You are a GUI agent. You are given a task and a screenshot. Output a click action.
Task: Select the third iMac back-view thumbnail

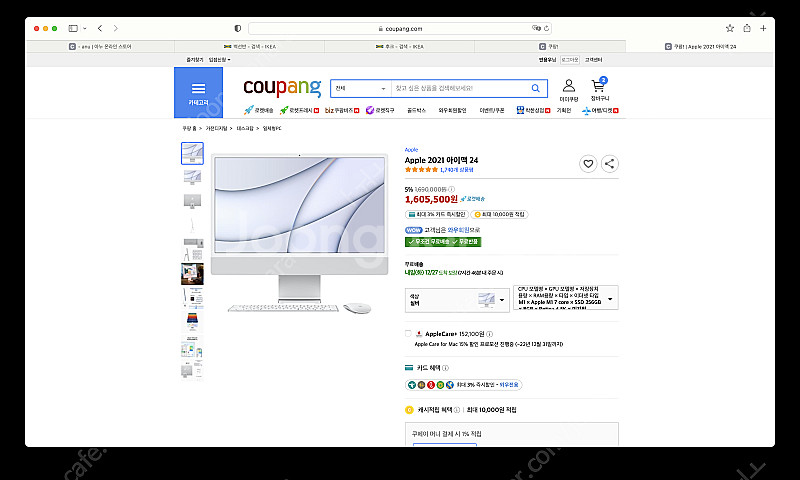click(x=192, y=201)
